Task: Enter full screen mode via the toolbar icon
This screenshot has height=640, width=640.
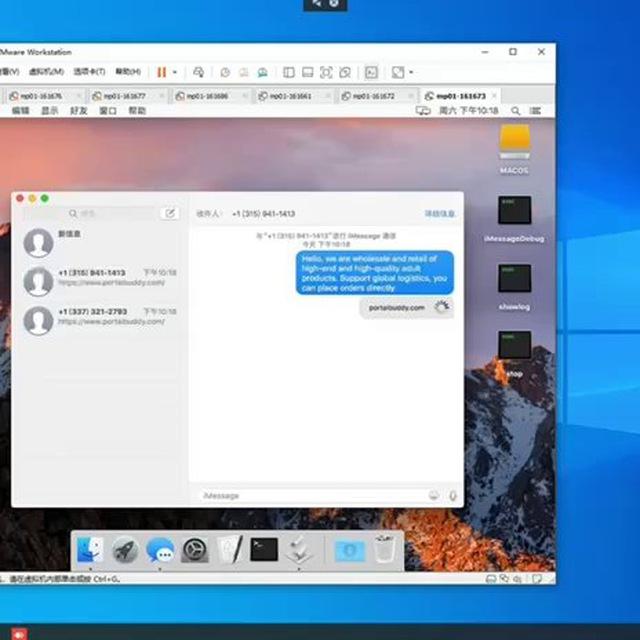Action: 326,73
